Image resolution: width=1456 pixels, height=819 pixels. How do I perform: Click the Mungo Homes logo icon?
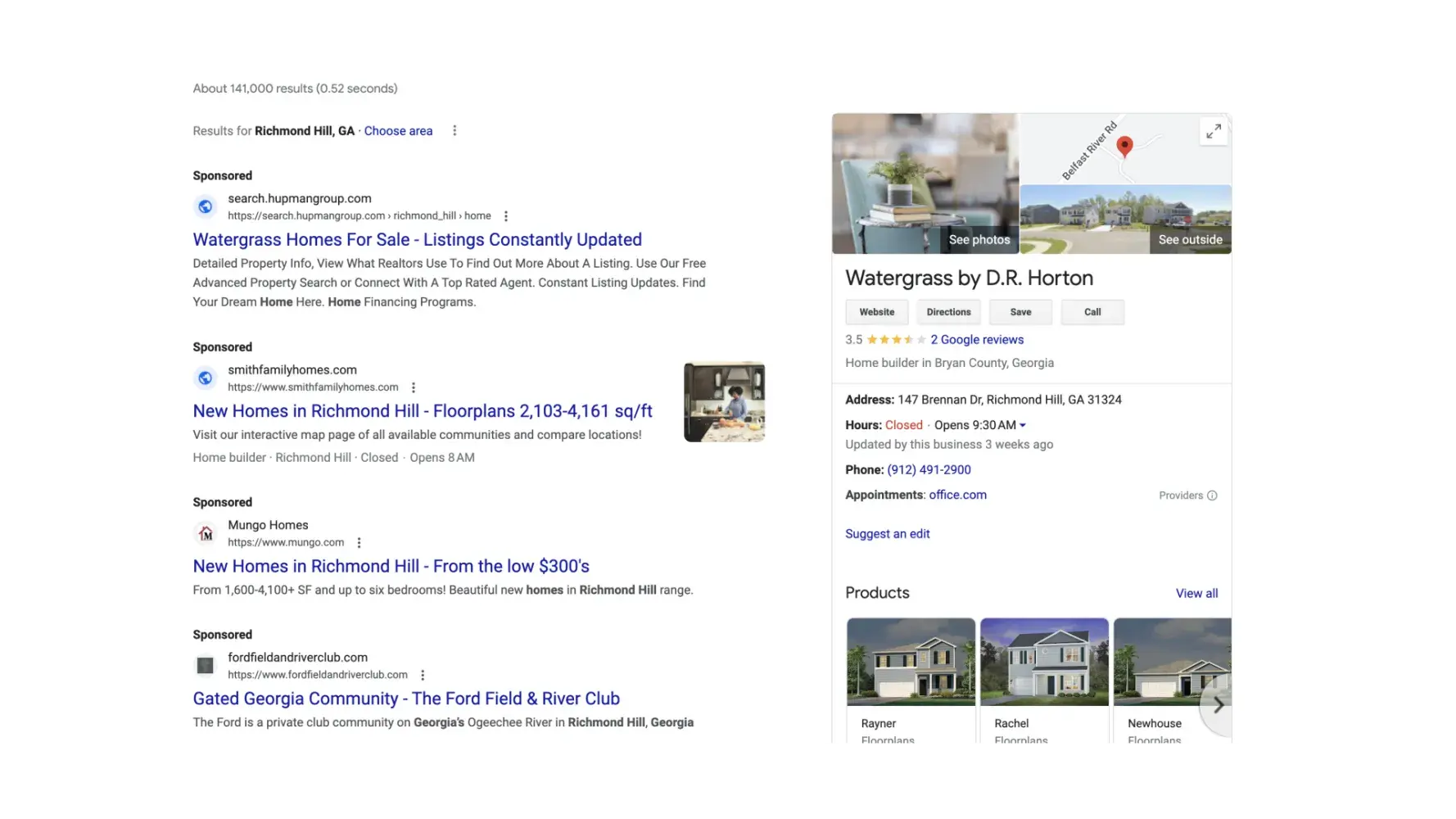(x=206, y=533)
